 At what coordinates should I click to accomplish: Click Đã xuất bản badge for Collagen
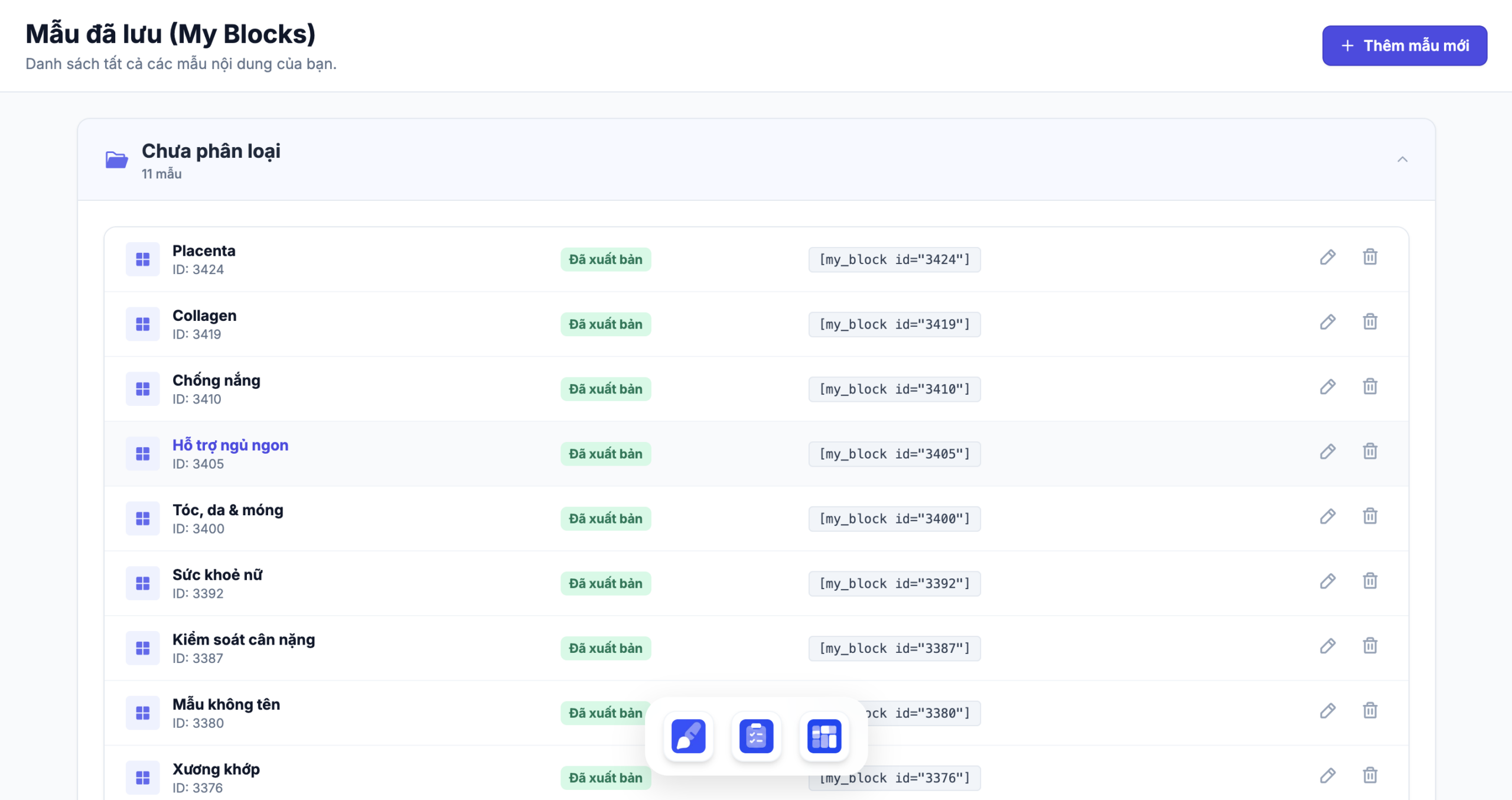[606, 324]
